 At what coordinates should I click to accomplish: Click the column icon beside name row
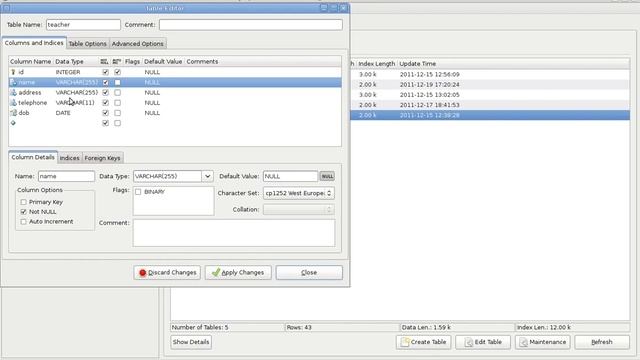[13, 82]
